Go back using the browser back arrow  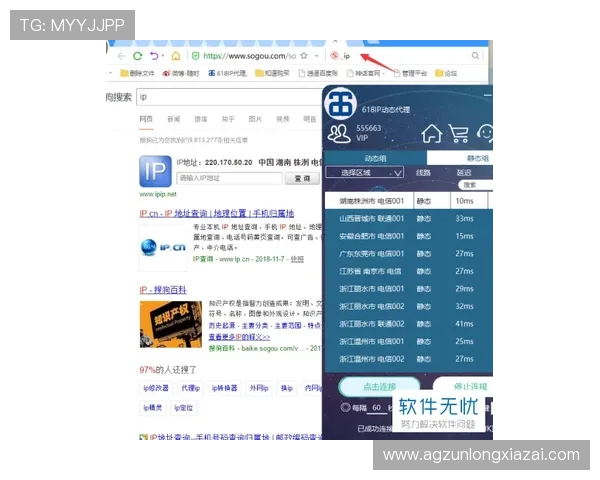[122, 56]
